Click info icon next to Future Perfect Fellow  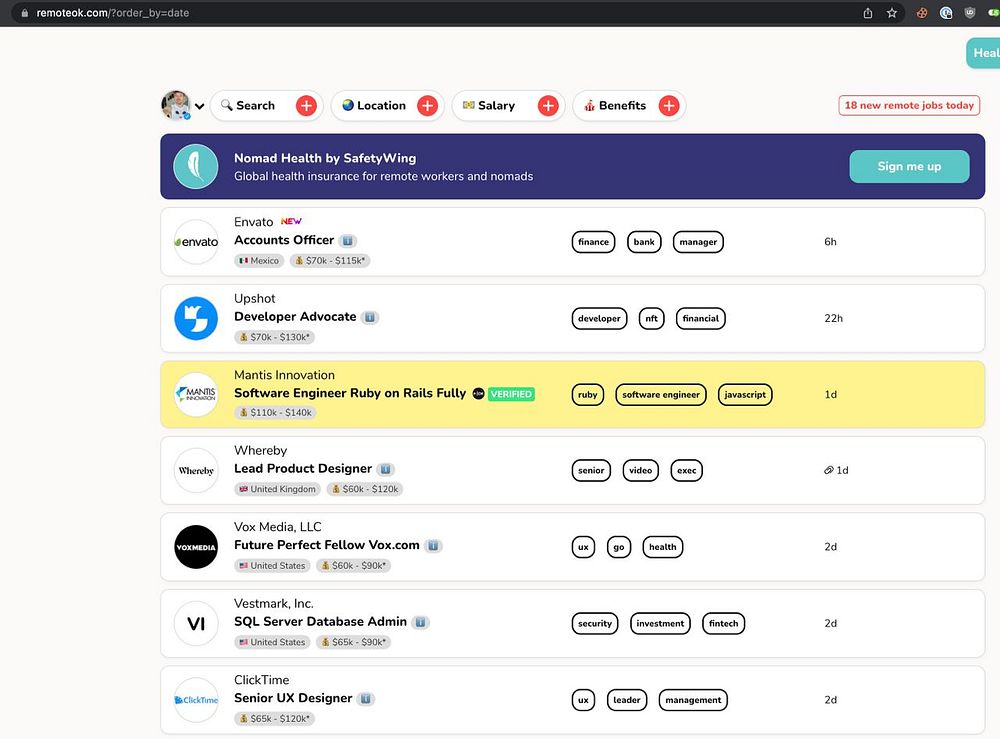tap(433, 546)
